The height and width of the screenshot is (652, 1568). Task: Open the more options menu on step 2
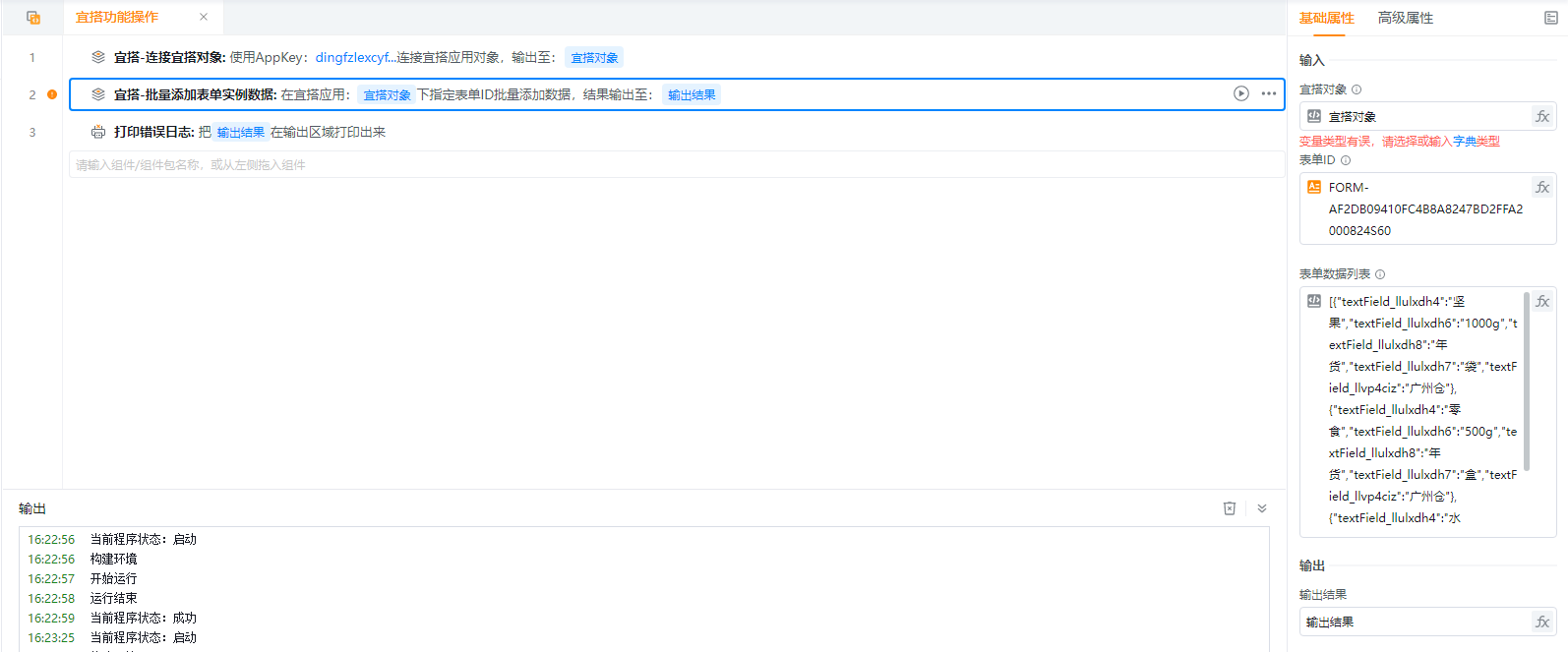point(1269,93)
